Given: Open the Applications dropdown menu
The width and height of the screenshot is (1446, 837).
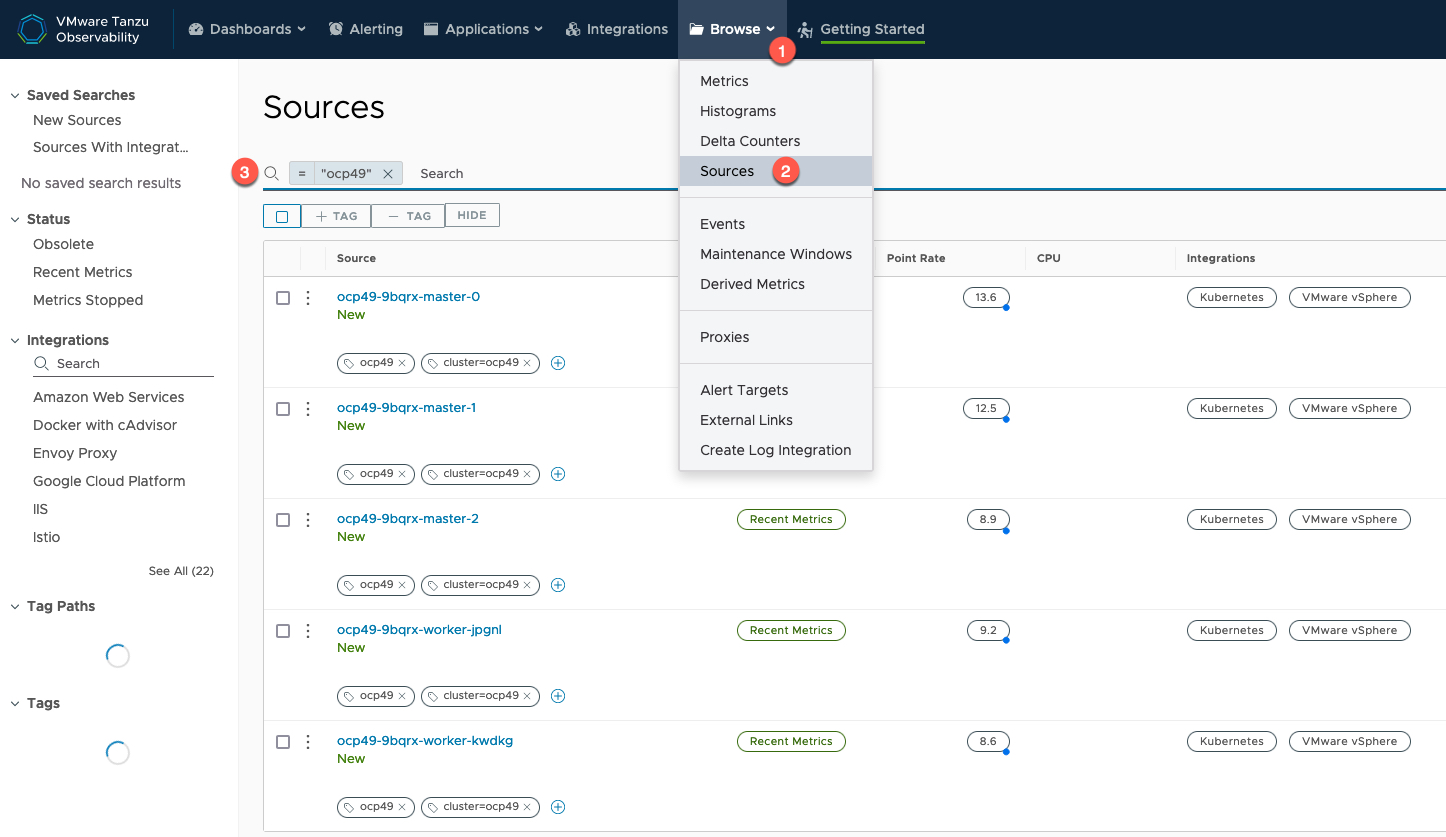Looking at the screenshot, I should point(483,29).
